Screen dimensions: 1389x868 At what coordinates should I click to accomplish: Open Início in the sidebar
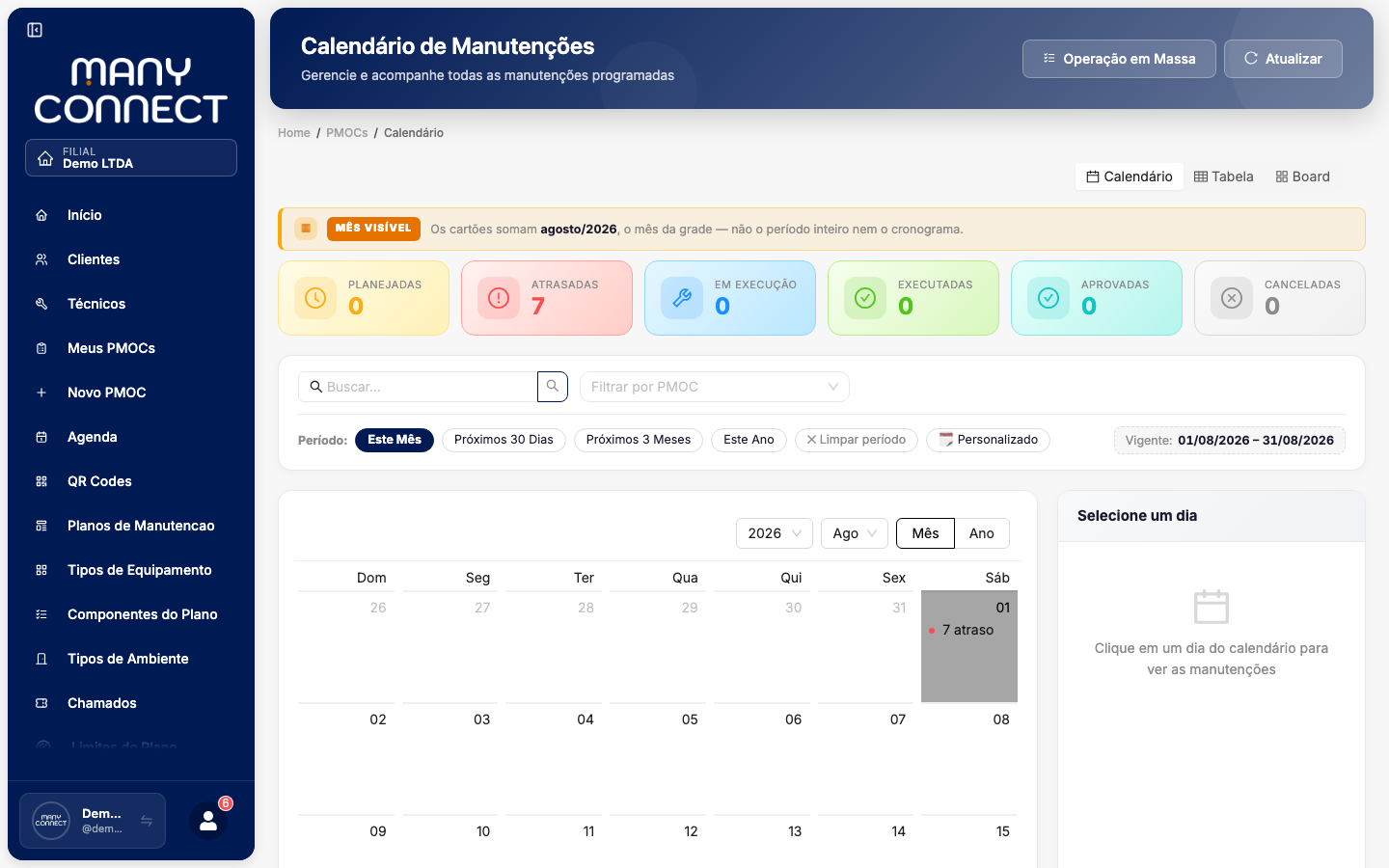click(131, 215)
